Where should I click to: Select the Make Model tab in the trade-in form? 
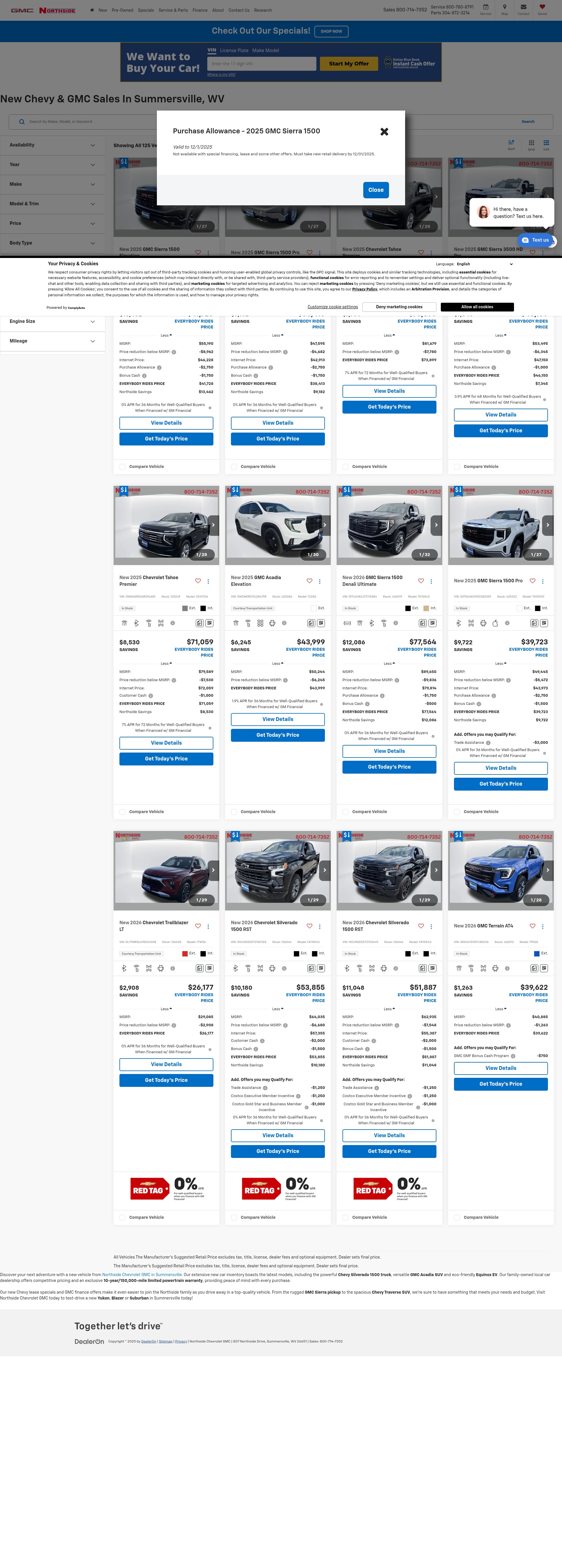tap(265, 51)
